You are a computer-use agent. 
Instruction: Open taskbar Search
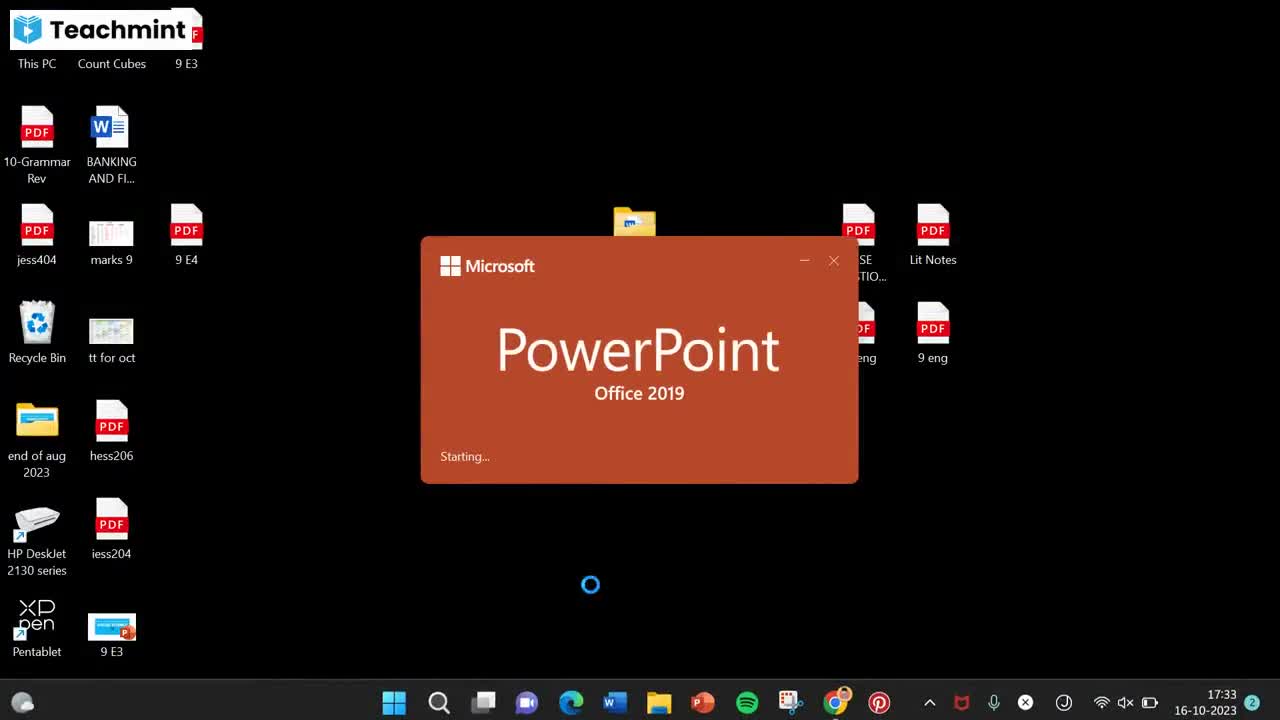[x=438, y=703]
